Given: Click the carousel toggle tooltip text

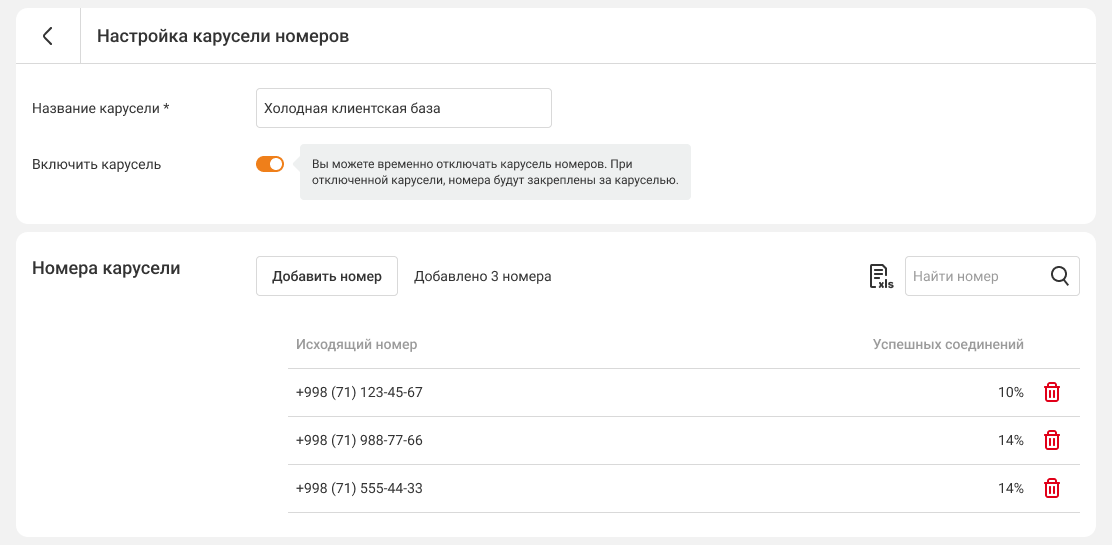Looking at the screenshot, I should [x=495, y=172].
